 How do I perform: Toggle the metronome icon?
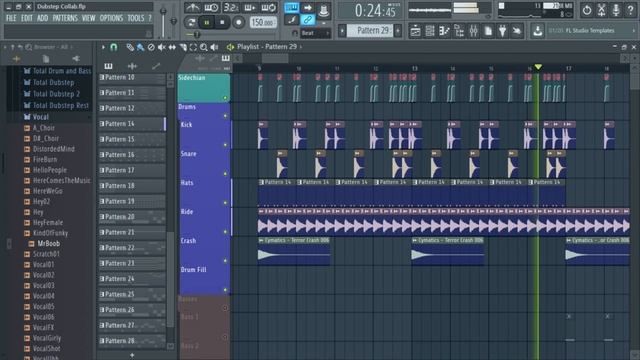[x=192, y=7]
